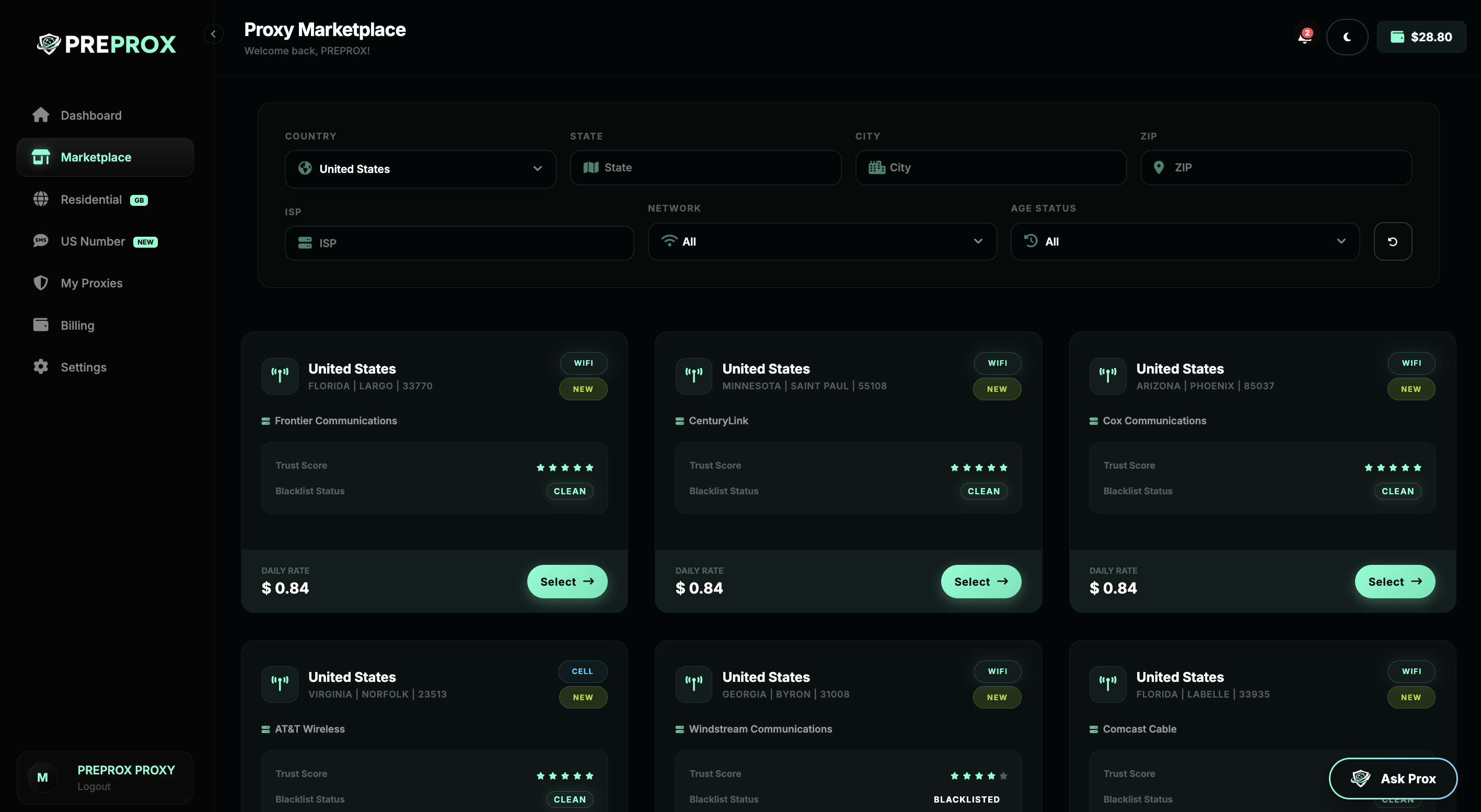
Task: Click the PREPROX logo
Action: [107, 44]
